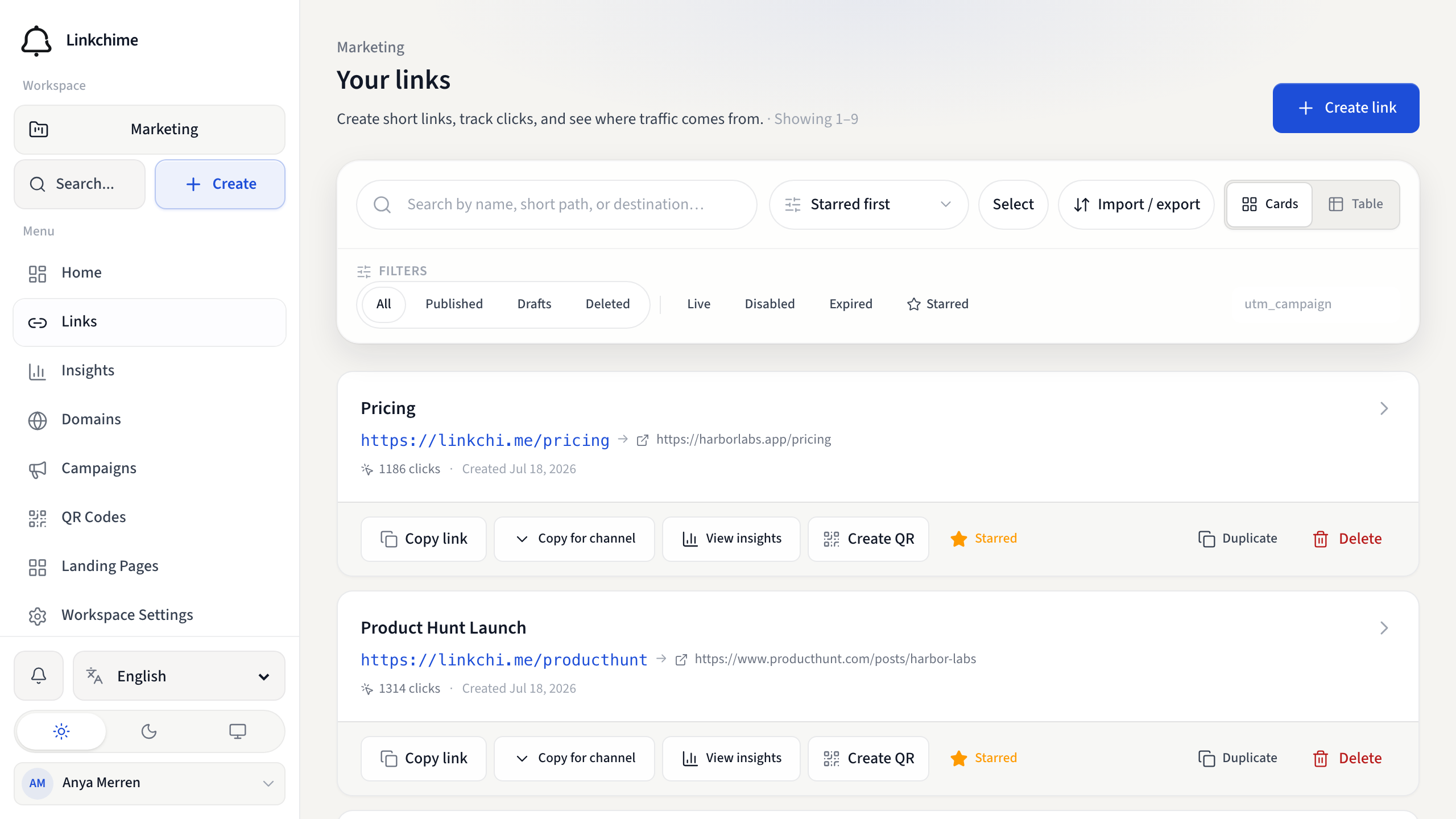The width and height of the screenshot is (1456, 819).
Task: Duplicate the Pricing link
Action: coord(1238,539)
